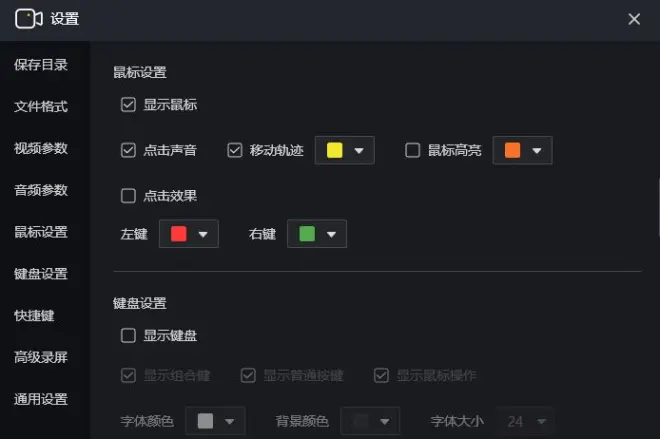Close the settings window
The width and height of the screenshot is (660, 439).
pos(634,19)
